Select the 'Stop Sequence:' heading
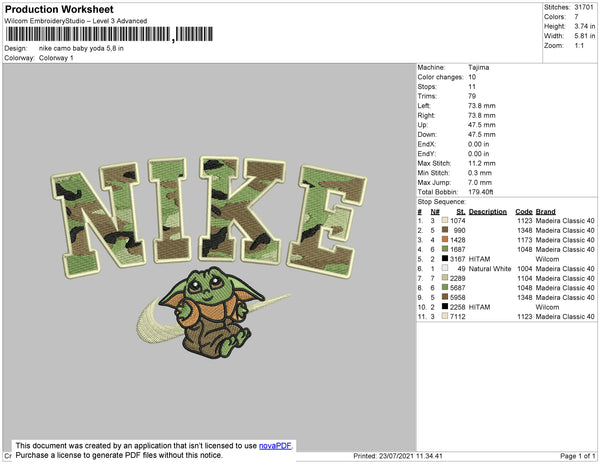 pos(442,202)
